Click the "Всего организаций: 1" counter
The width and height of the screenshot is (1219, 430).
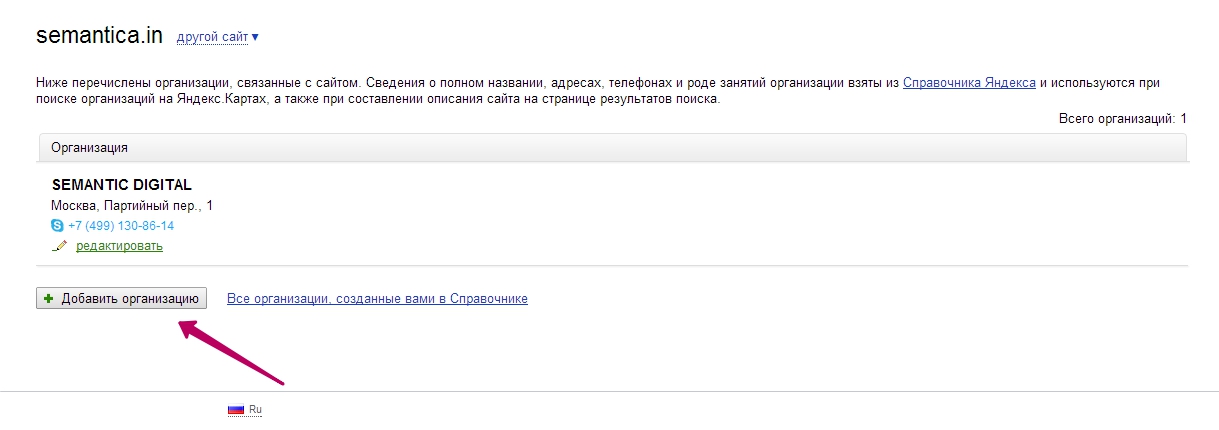1122,119
